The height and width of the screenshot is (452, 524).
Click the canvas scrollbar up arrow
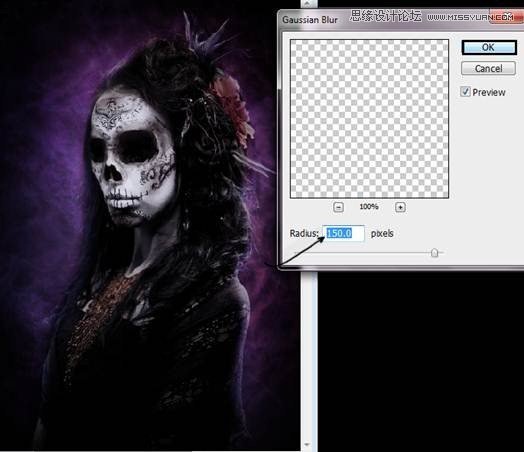click(307, 3)
